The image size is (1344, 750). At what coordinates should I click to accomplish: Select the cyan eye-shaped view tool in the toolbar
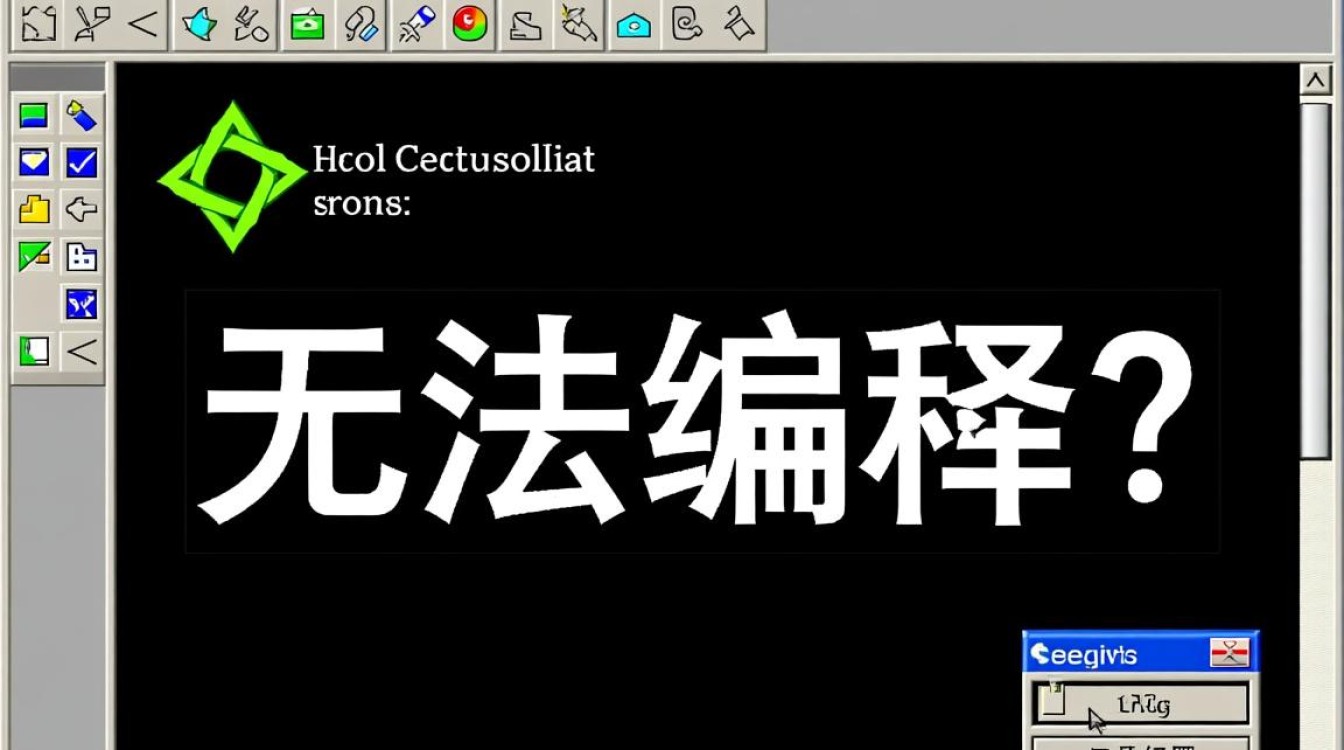click(632, 25)
